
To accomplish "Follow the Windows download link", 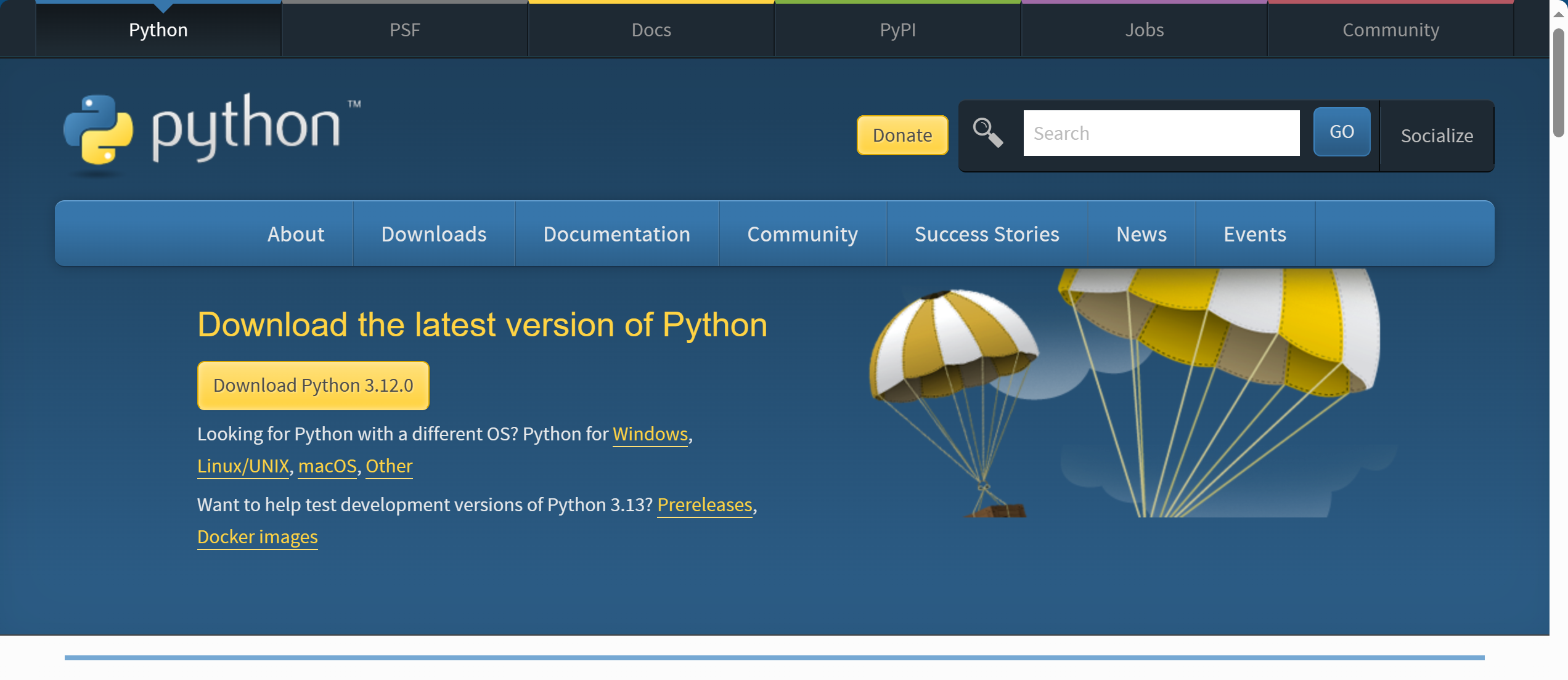I will pyautogui.click(x=650, y=434).
